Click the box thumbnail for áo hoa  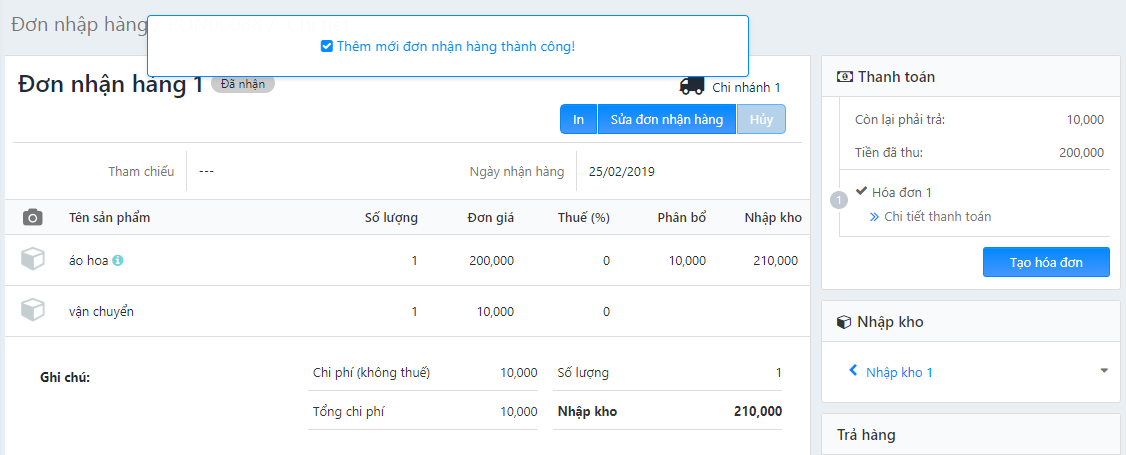point(33,260)
